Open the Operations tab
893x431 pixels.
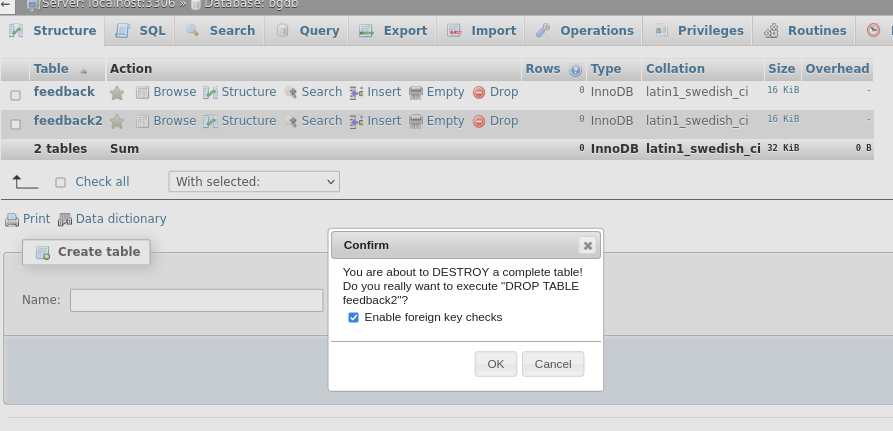pos(584,31)
